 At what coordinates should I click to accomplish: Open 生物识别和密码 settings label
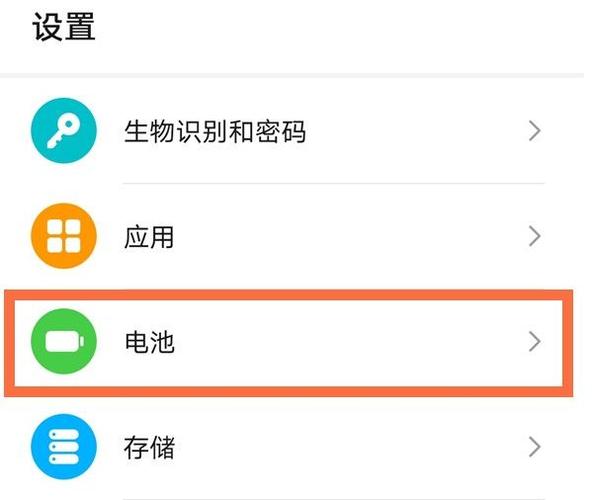click(x=215, y=131)
